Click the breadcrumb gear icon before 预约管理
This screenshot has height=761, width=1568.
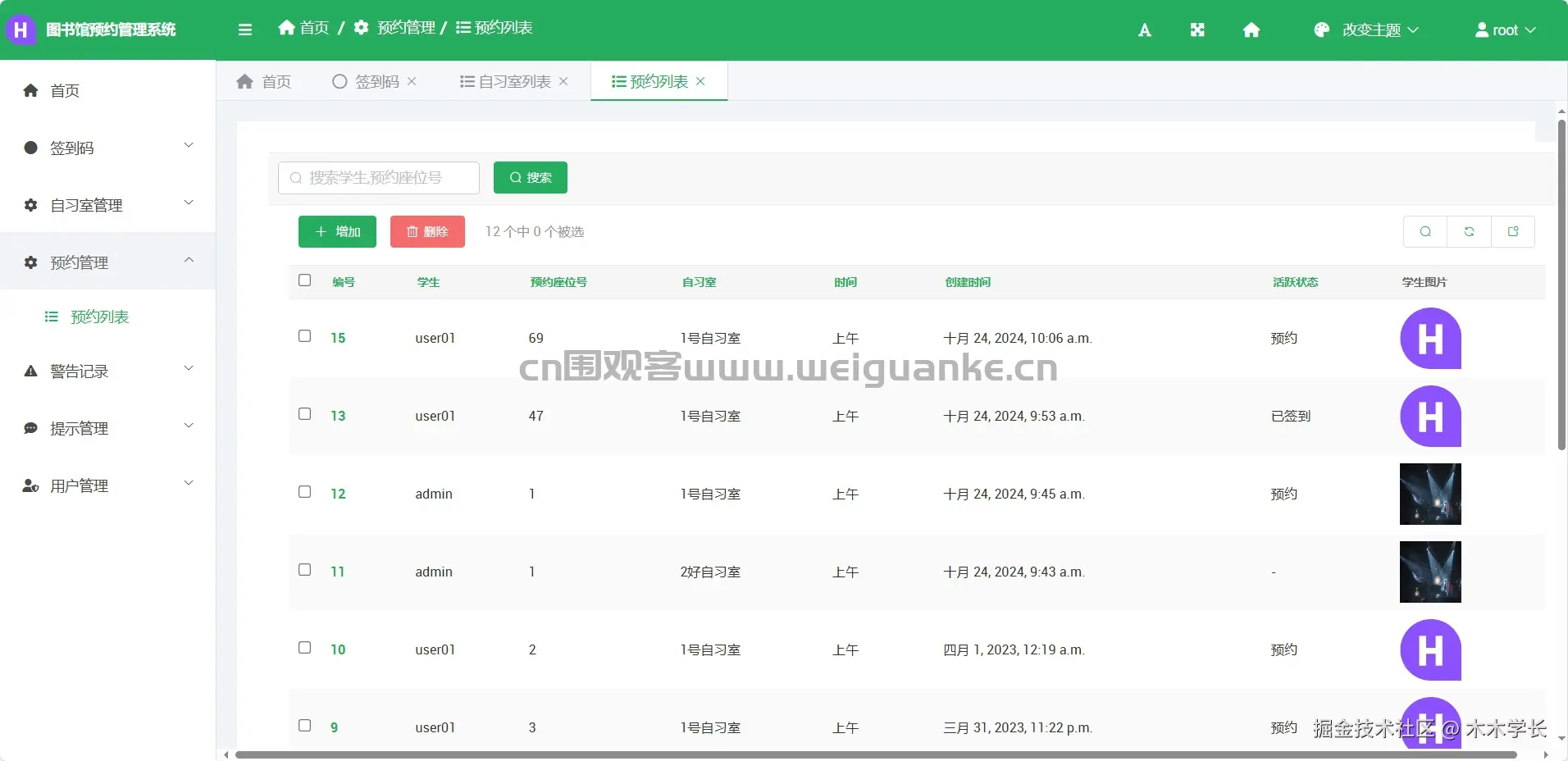pos(361,28)
